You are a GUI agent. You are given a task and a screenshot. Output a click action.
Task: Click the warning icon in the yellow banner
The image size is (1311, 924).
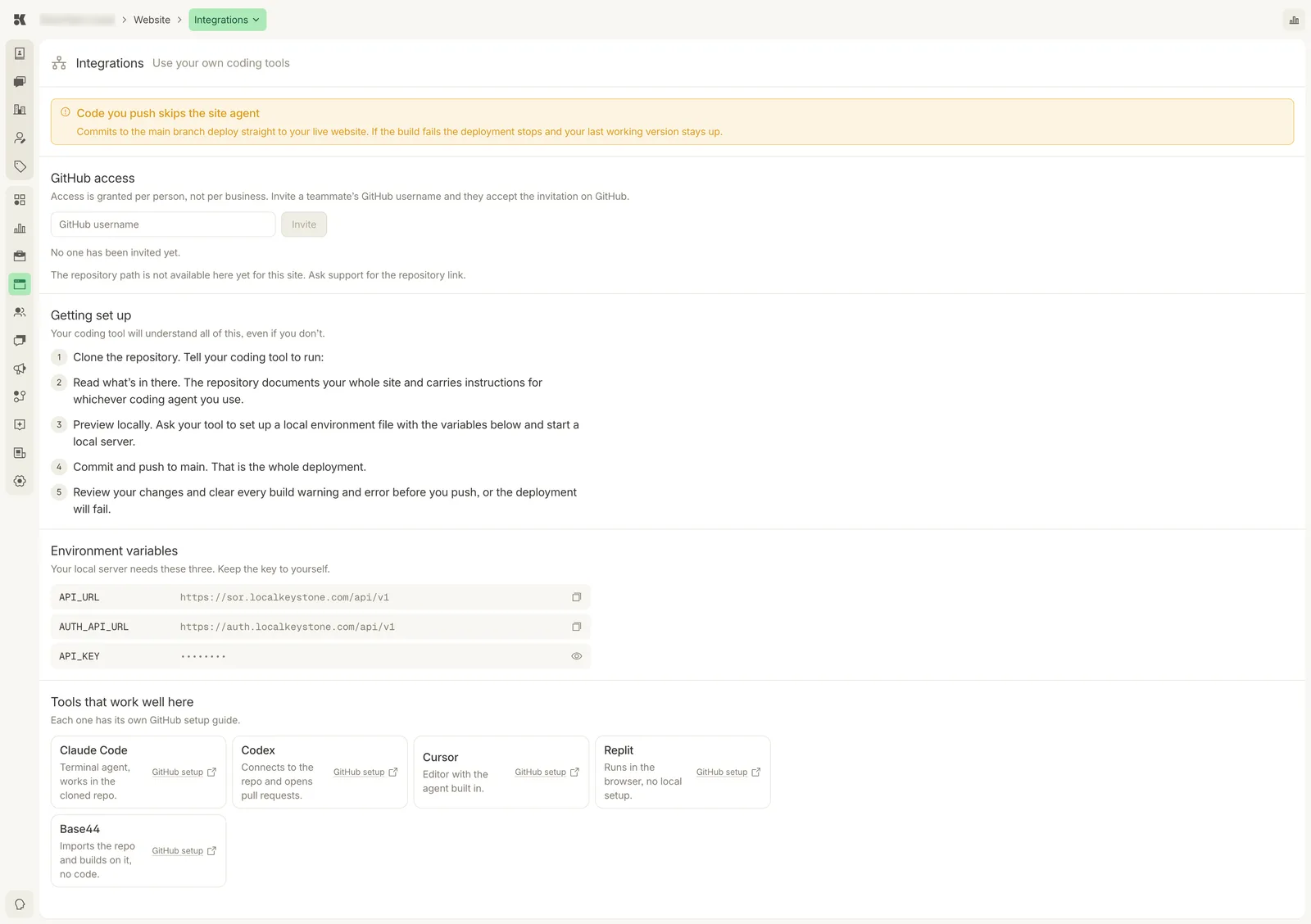[x=66, y=112]
